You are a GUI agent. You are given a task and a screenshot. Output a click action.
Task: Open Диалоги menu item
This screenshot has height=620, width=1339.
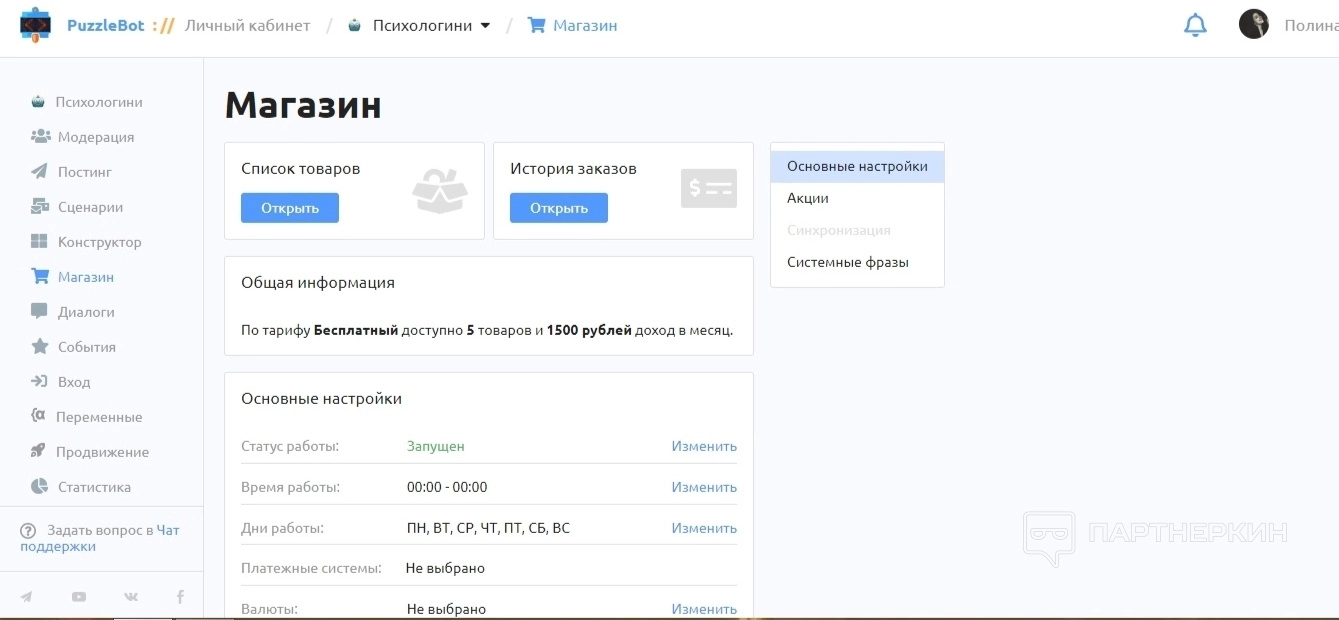pyautogui.click(x=86, y=312)
